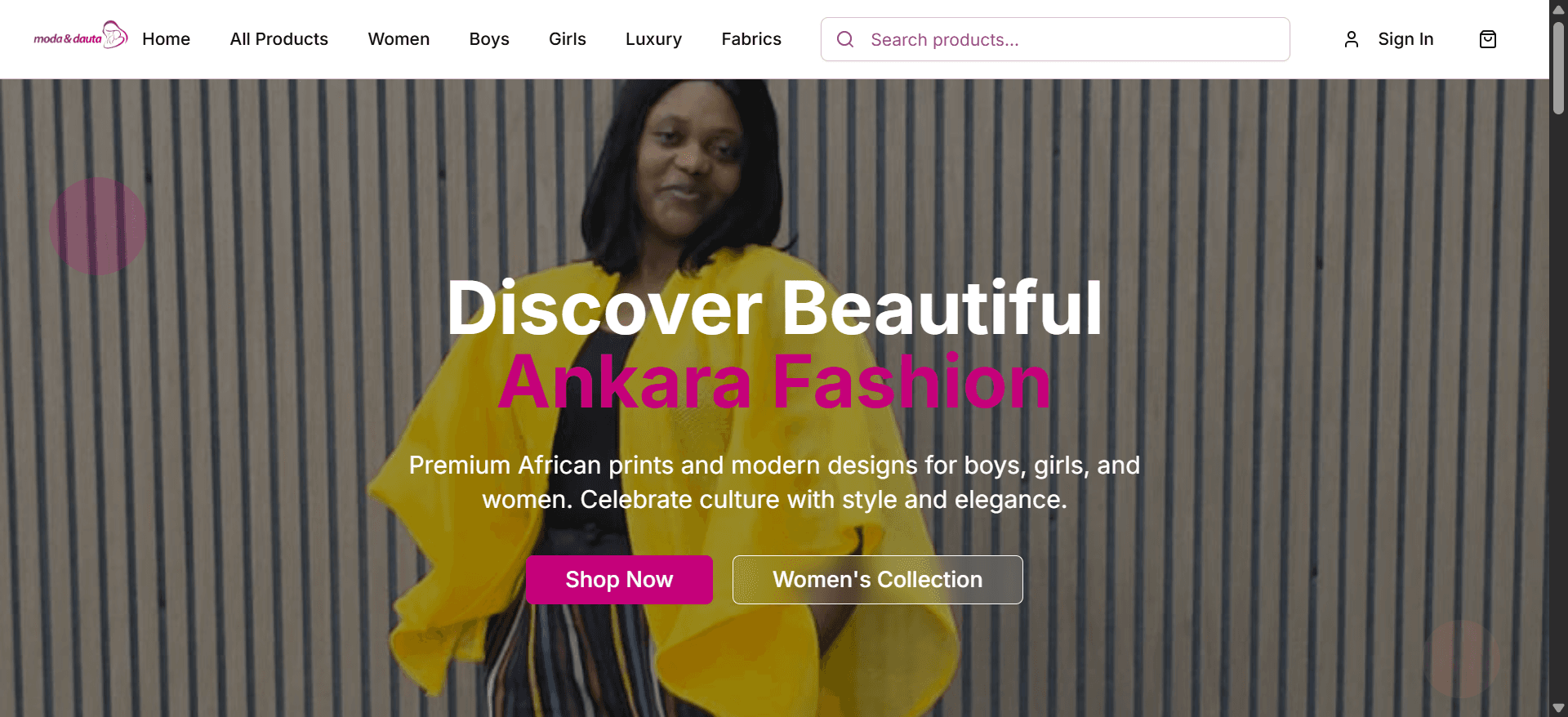
Task: Navigate to the Fabrics section
Action: (x=751, y=39)
